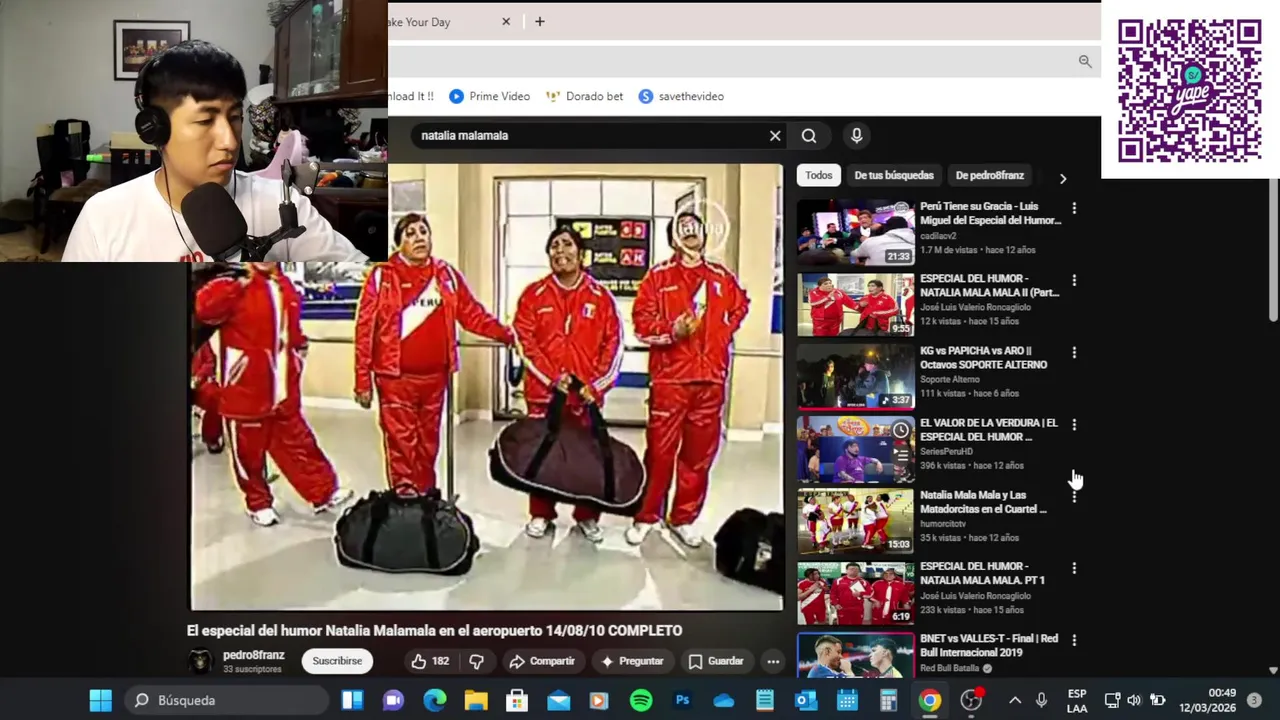This screenshot has width=1280, height=720.
Task: Open options for 'EL VALOR DE LA VERDURA' video
Action: coord(1074,424)
